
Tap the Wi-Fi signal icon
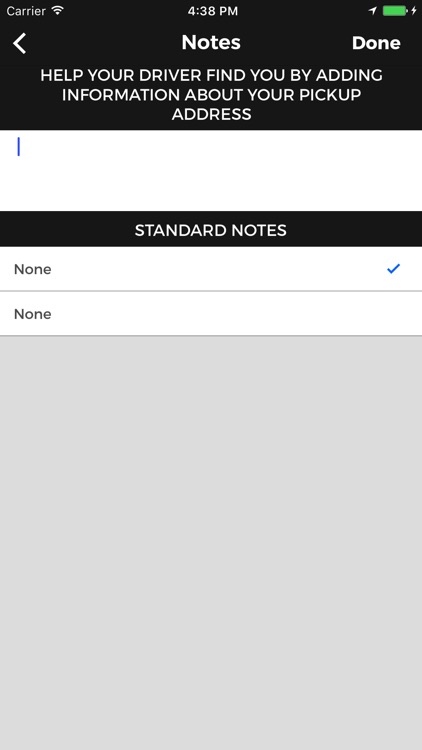tap(57, 11)
